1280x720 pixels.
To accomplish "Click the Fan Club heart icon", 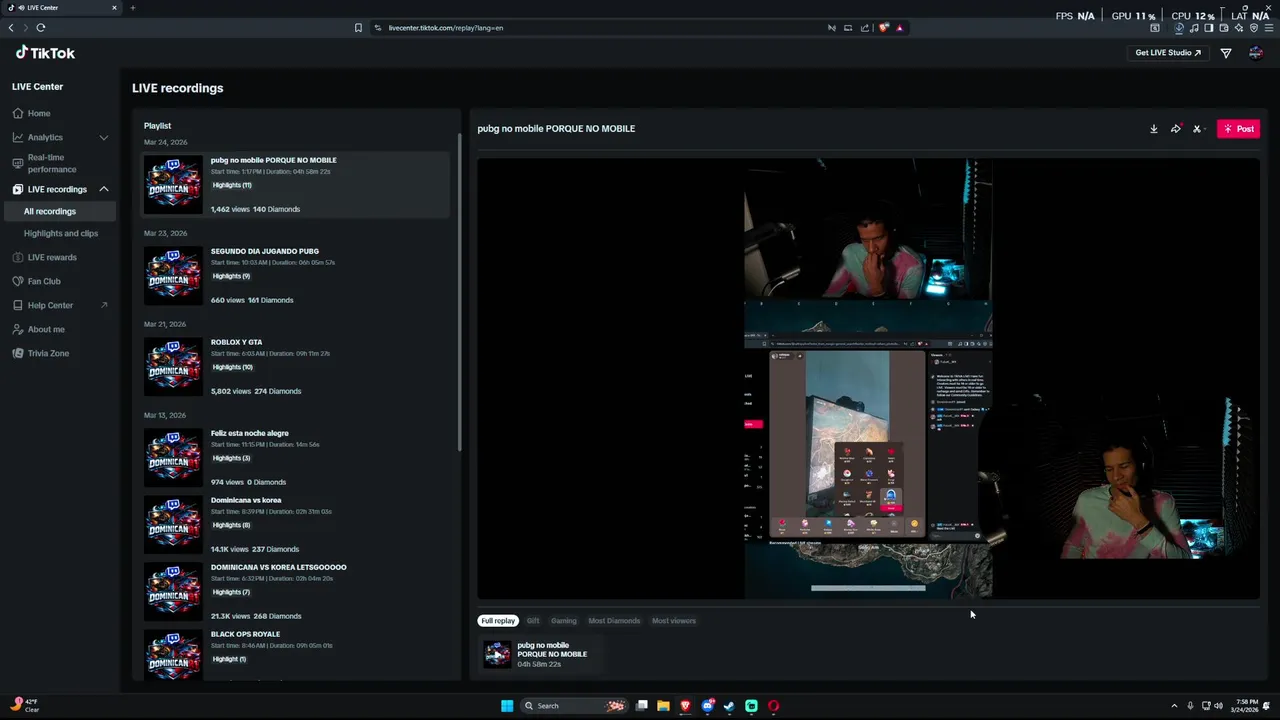I will [18, 281].
